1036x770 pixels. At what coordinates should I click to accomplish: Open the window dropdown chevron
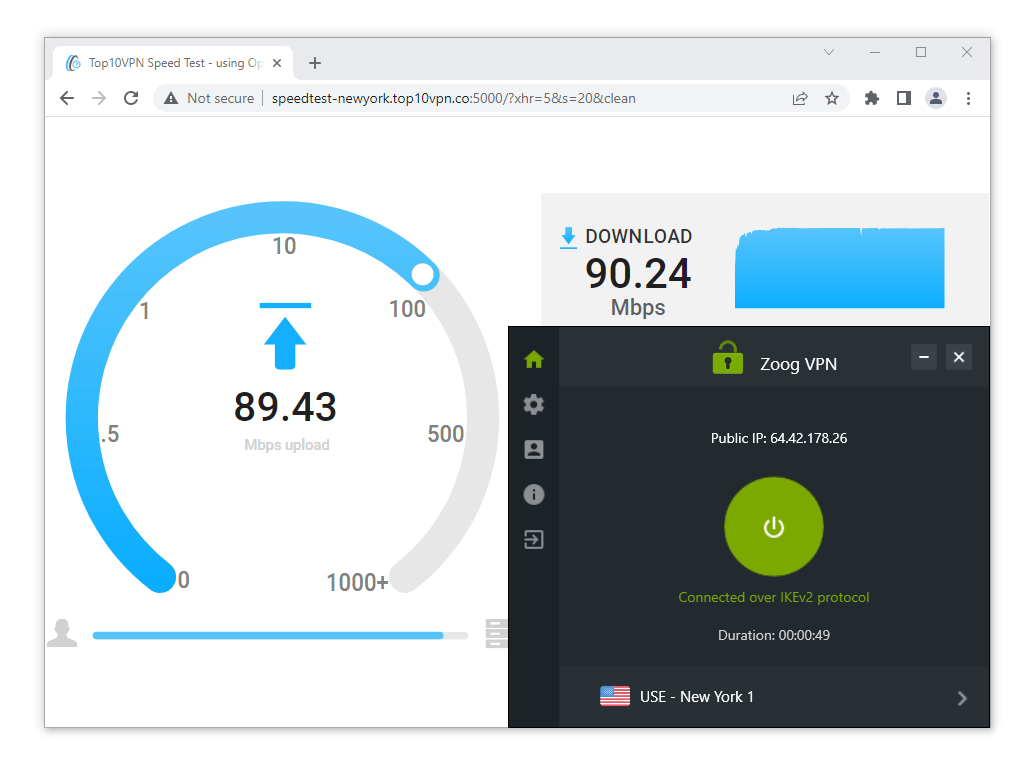click(828, 52)
